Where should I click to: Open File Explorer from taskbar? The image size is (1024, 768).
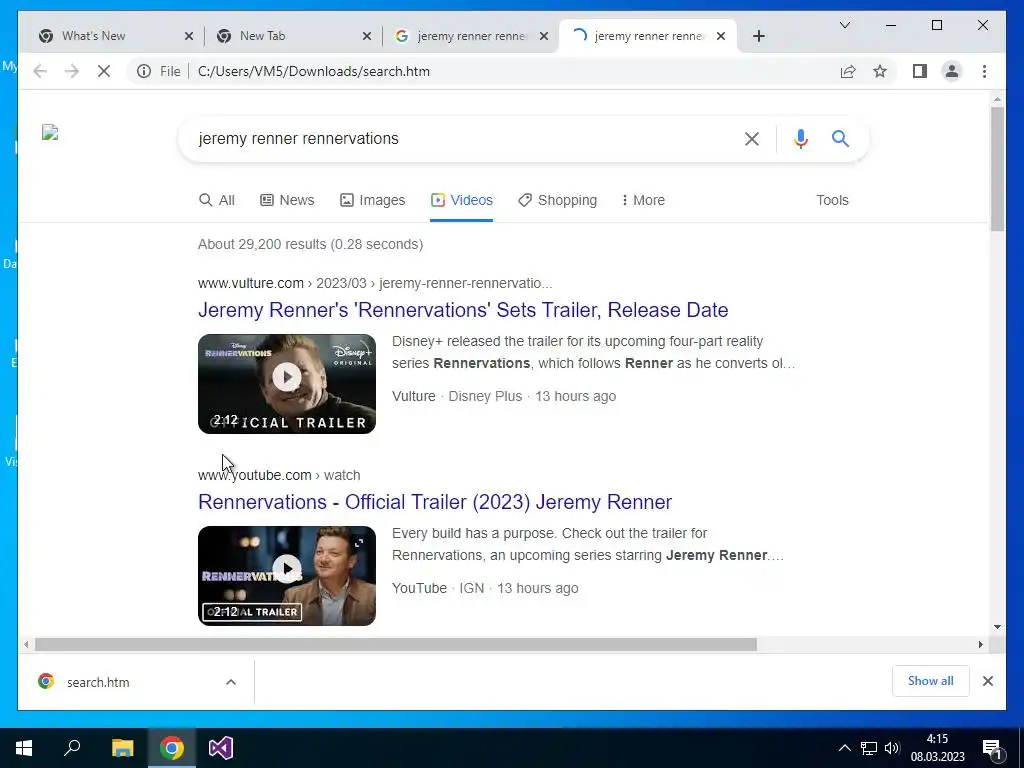[x=122, y=748]
